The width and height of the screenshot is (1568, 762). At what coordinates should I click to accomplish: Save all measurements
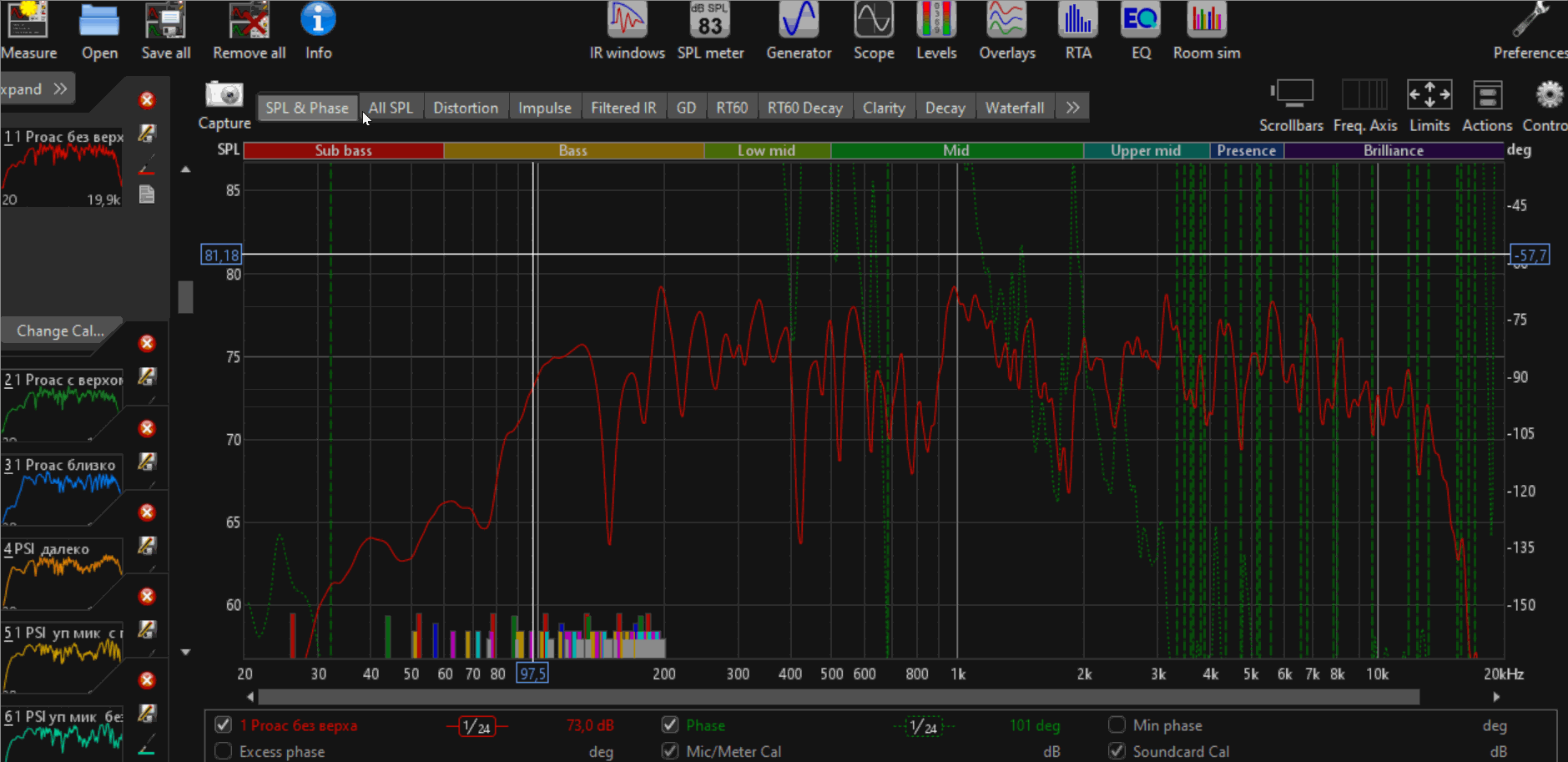tap(165, 32)
